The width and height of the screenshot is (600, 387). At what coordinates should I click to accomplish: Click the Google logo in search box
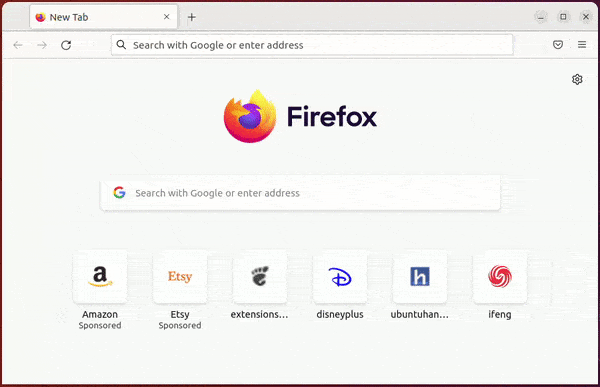[x=119, y=193]
